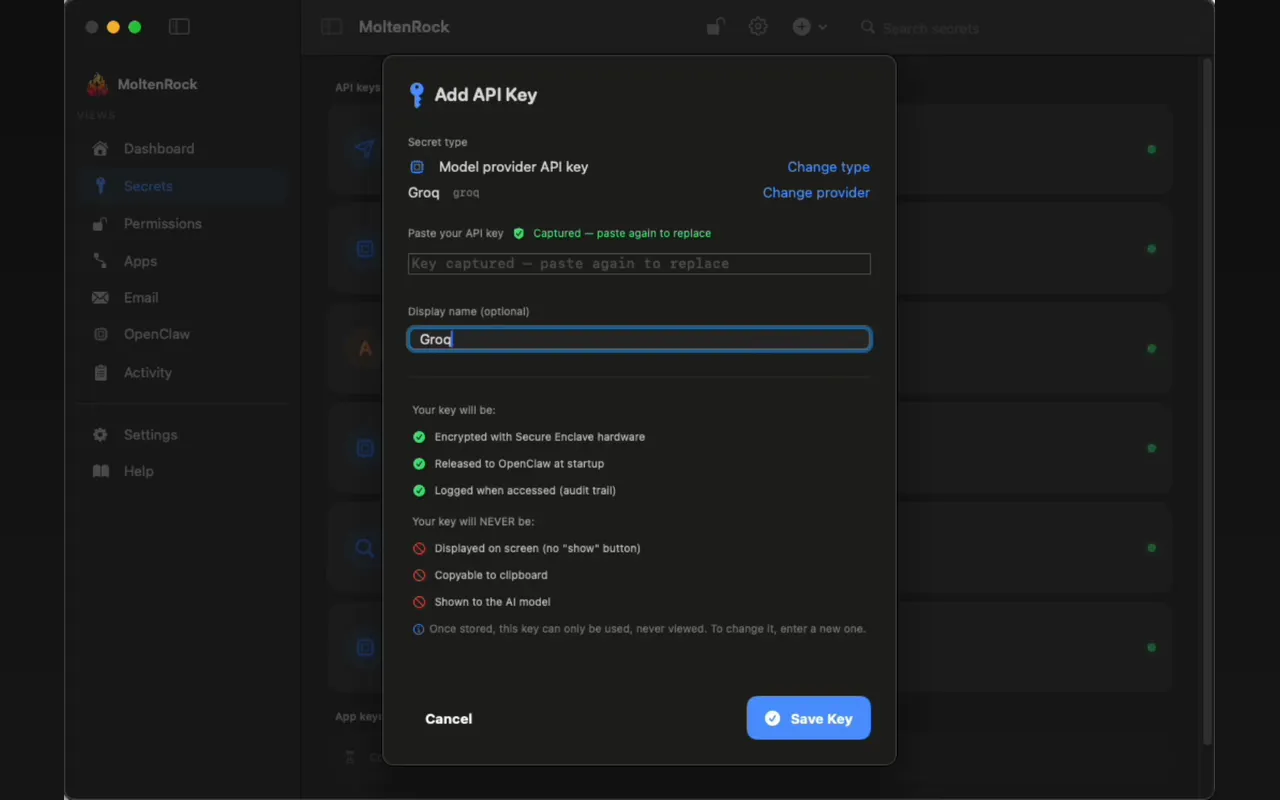The image size is (1280, 800).
Task: Open Dashboard via its house icon
Action: click(100, 149)
